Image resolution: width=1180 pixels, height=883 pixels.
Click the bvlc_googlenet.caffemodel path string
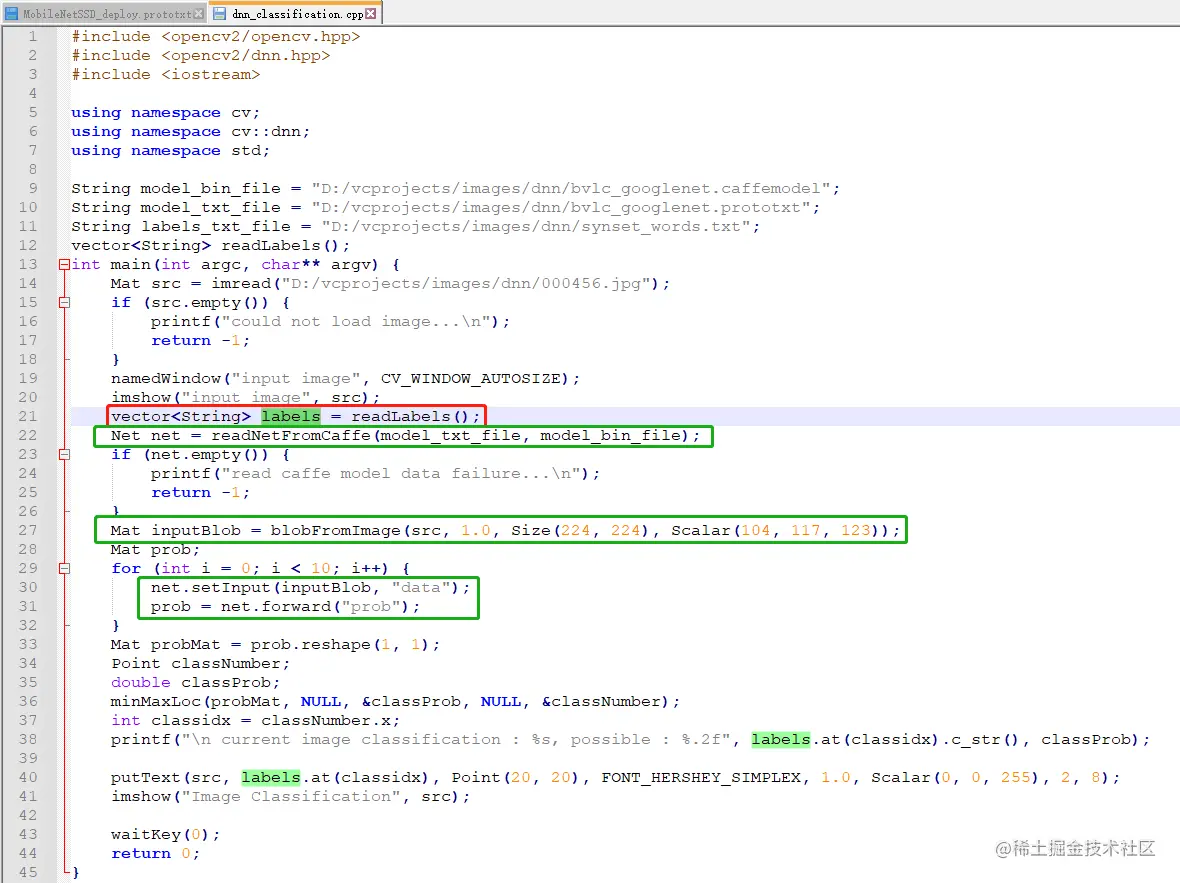click(x=571, y=188)
